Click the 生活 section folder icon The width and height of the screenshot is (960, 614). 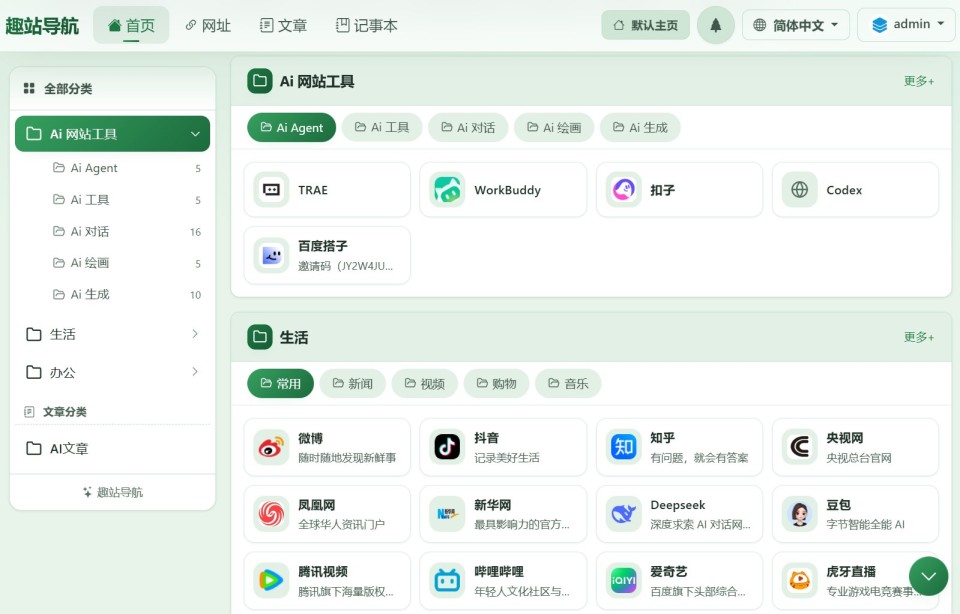[260, 337]
